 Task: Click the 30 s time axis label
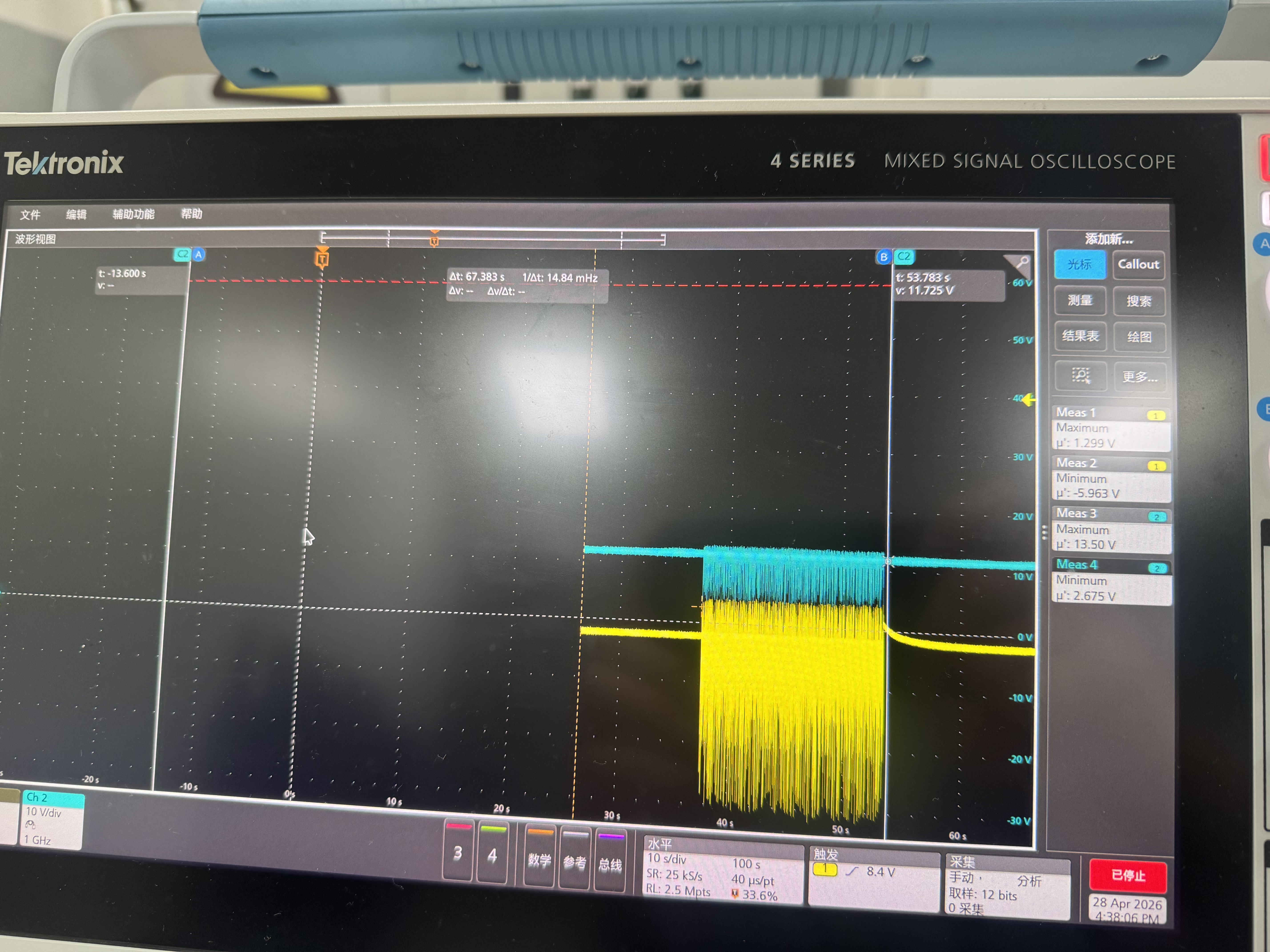click(x=612, y=815)
